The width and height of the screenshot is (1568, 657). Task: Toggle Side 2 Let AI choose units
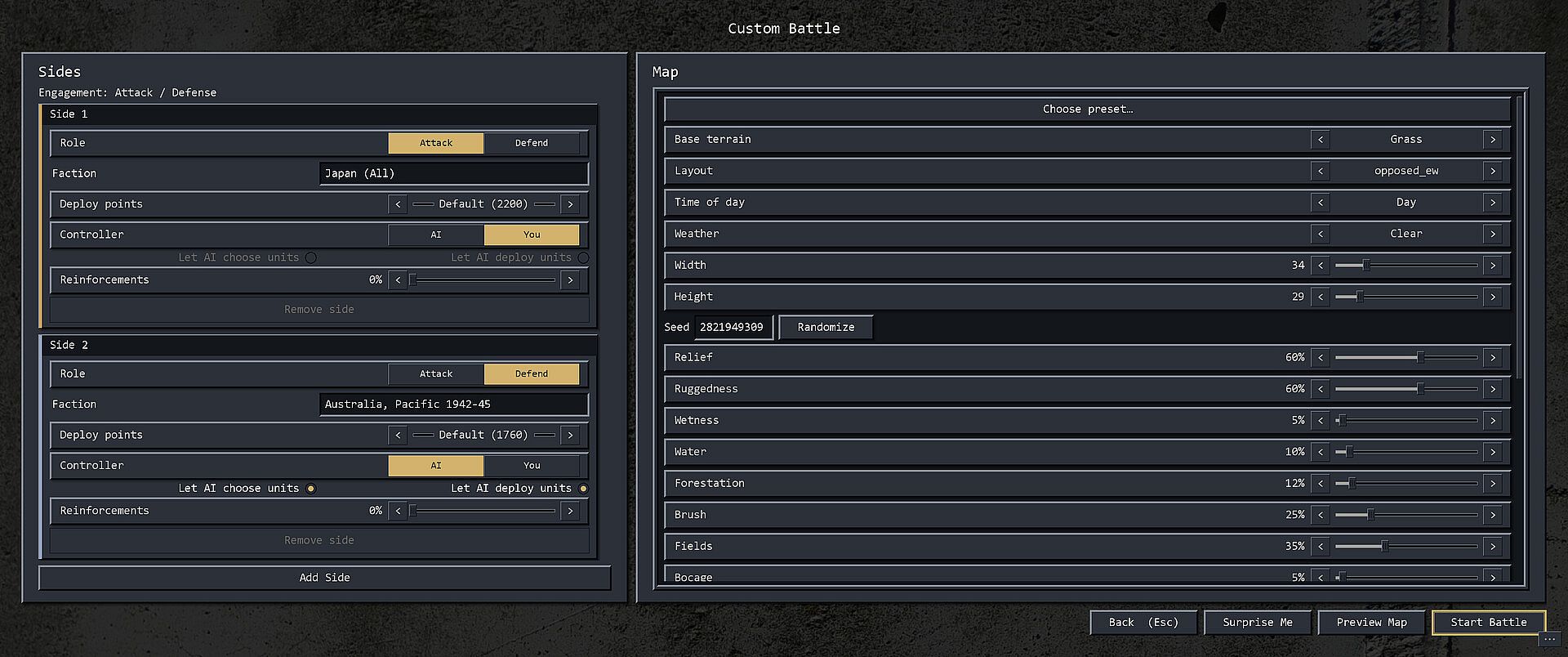[x=310, y=489]
